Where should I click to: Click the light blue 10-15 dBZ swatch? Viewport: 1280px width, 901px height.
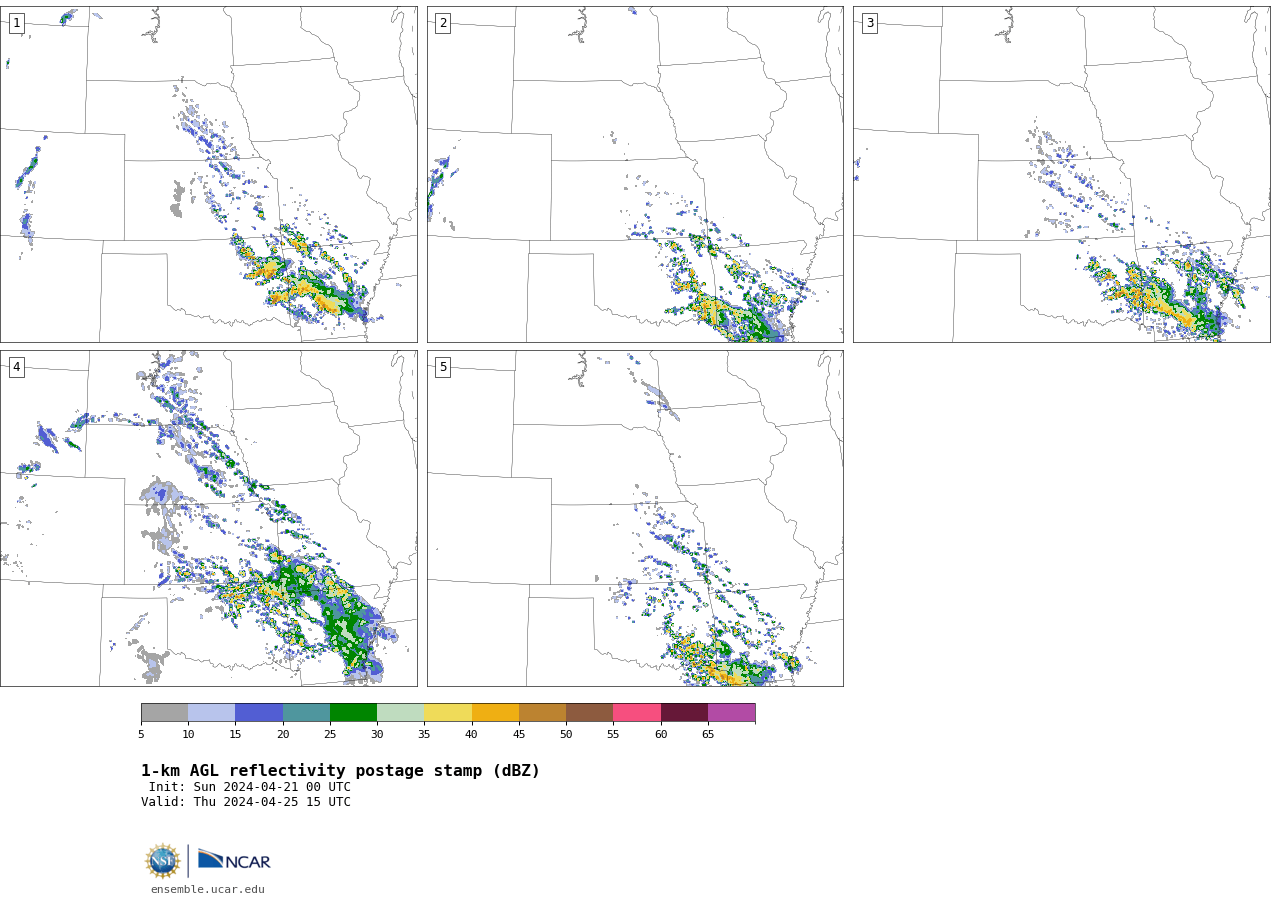tap(211, 713)
